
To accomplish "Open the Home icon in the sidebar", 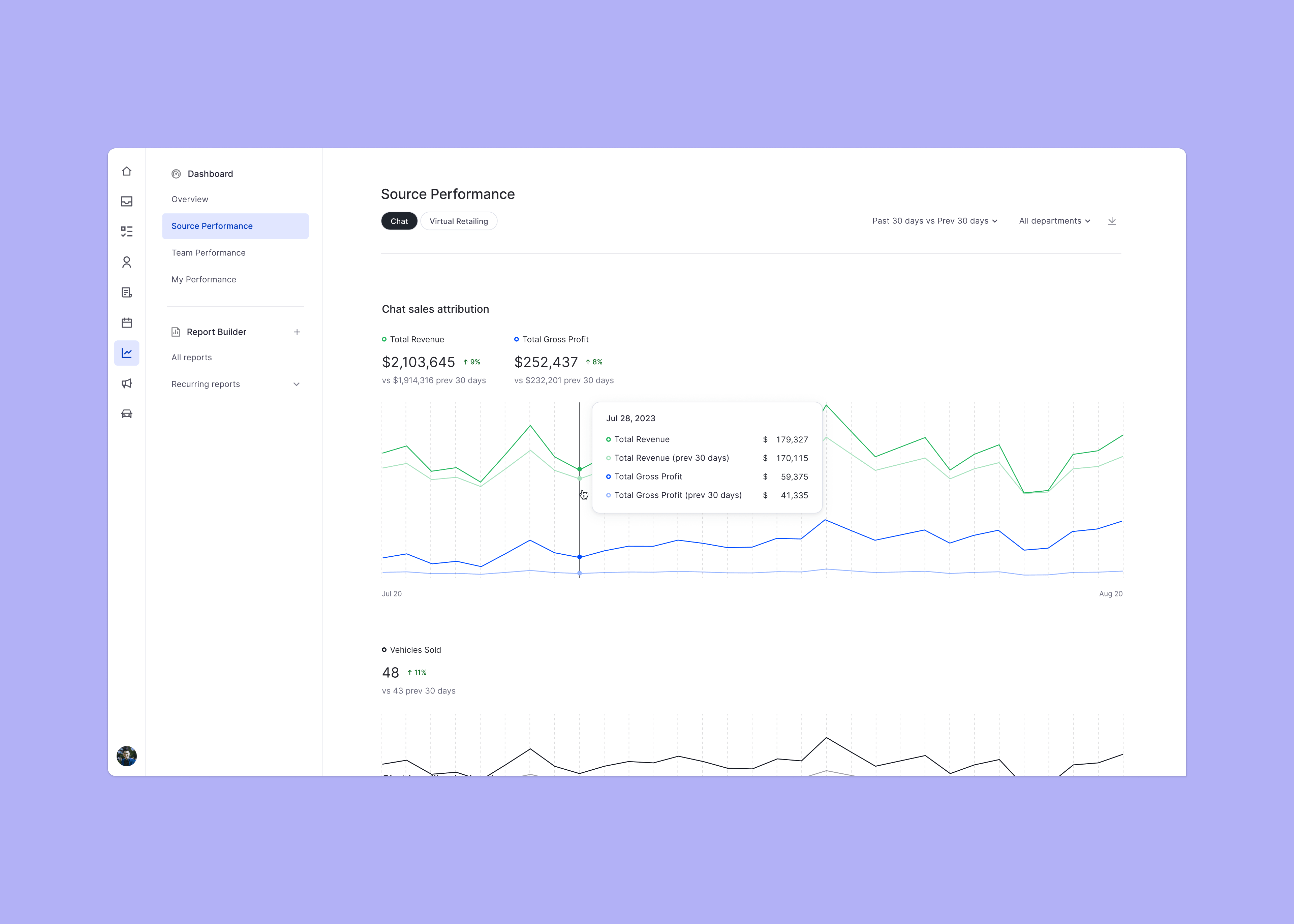I will pos(126,171).
